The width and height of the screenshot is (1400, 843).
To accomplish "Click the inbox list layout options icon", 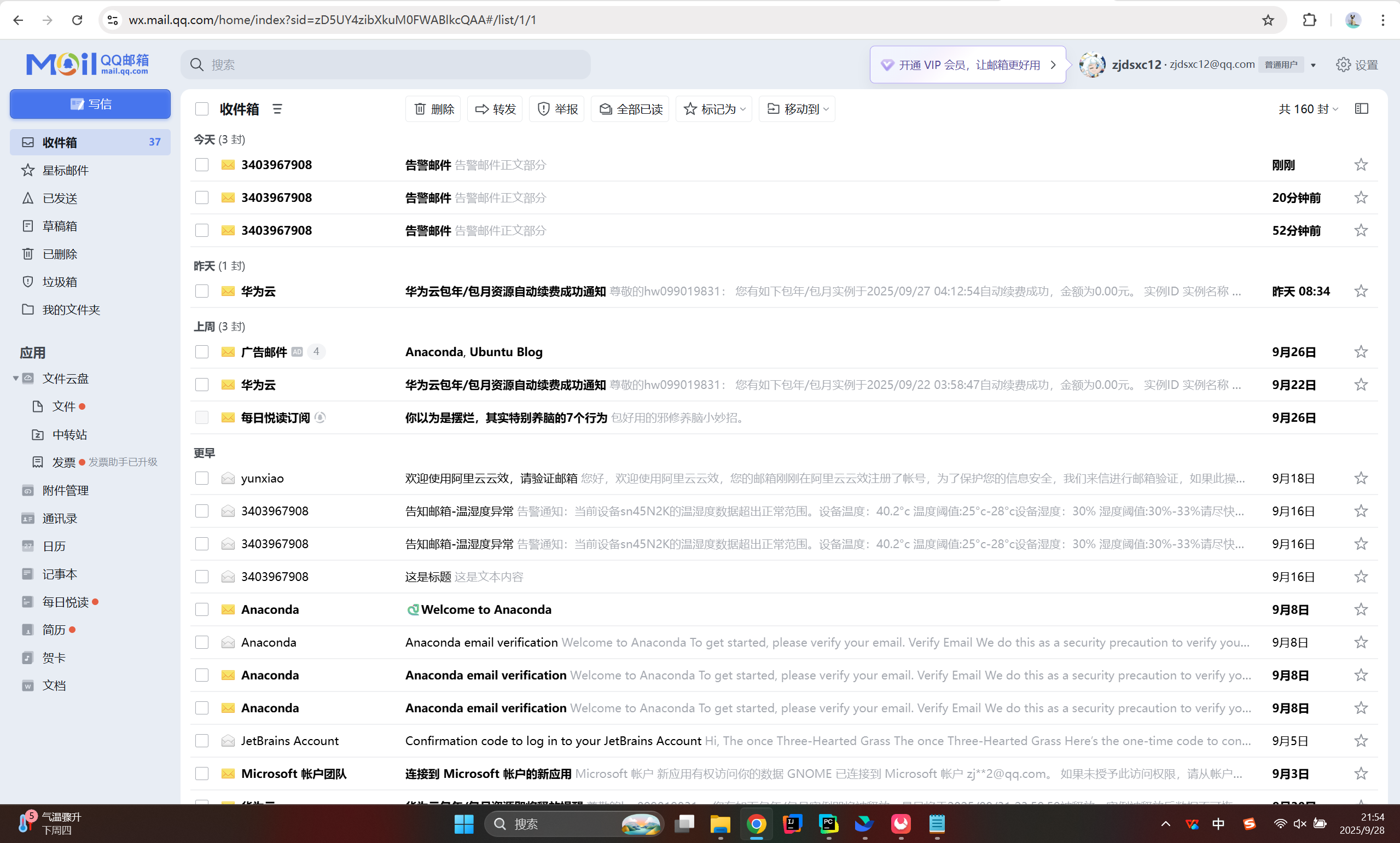I will pyautogui.click(x=277, y=109).
